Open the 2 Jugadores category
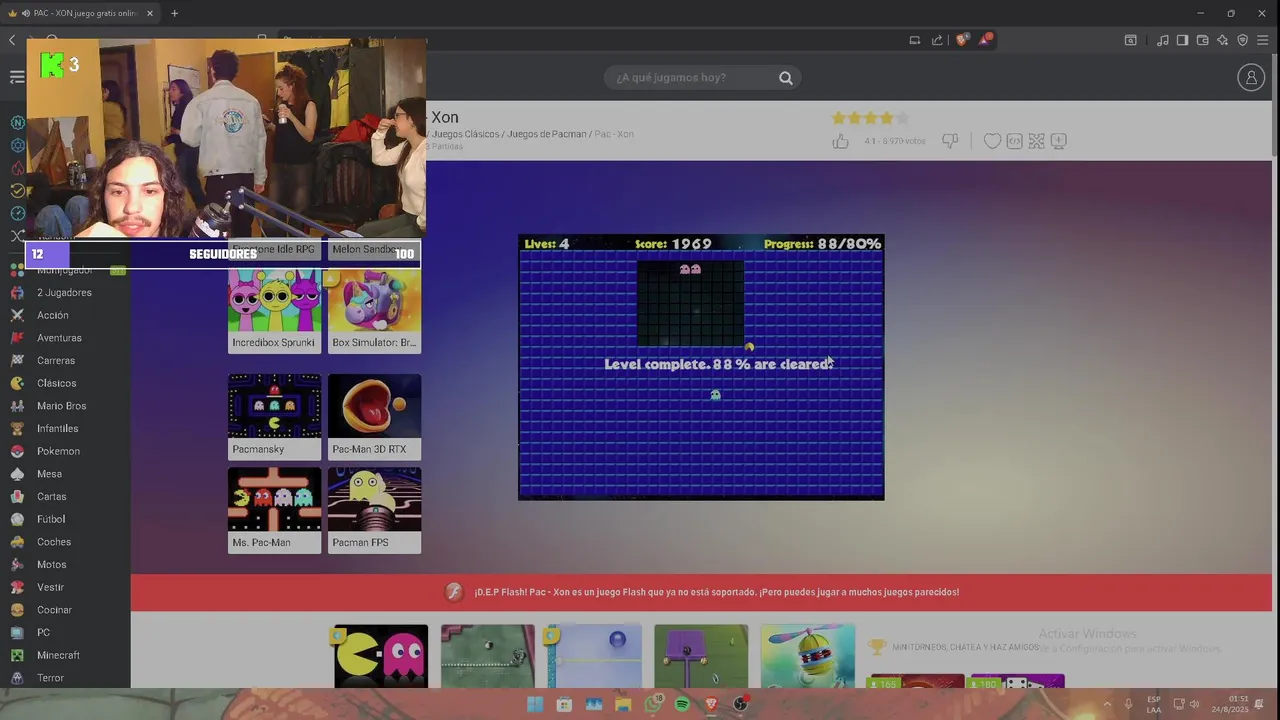This screenshot has width=1280, height=720. click(64, 293)
